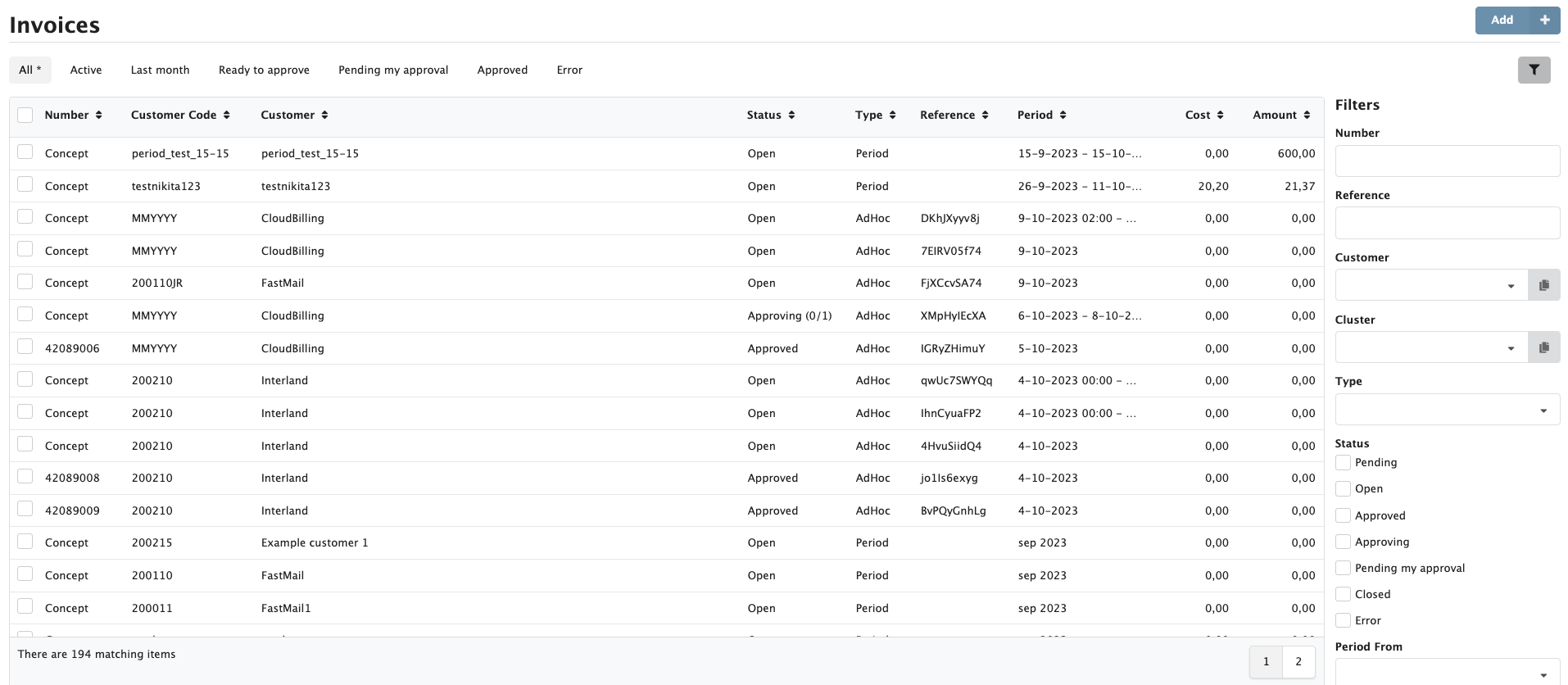Switch to Ready to approve tab
The width and height of the screenshot is (1568, 685).
(x=264, y=70)
